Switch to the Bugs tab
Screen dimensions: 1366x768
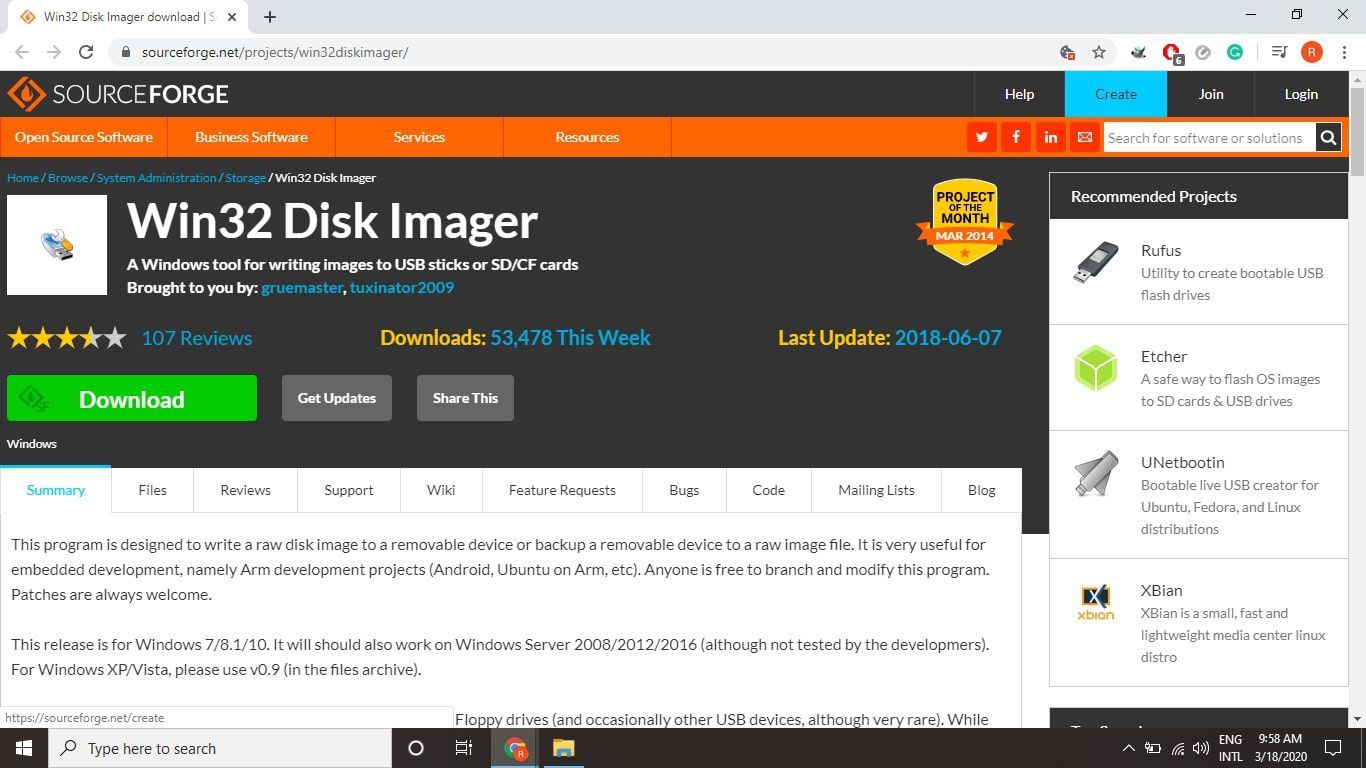tap(684, 490)
